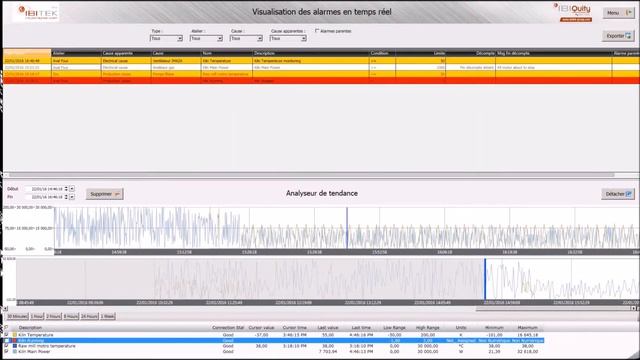Sort by the Atelier column header
This screenshot has width=640, height=360.
[76, 53]
